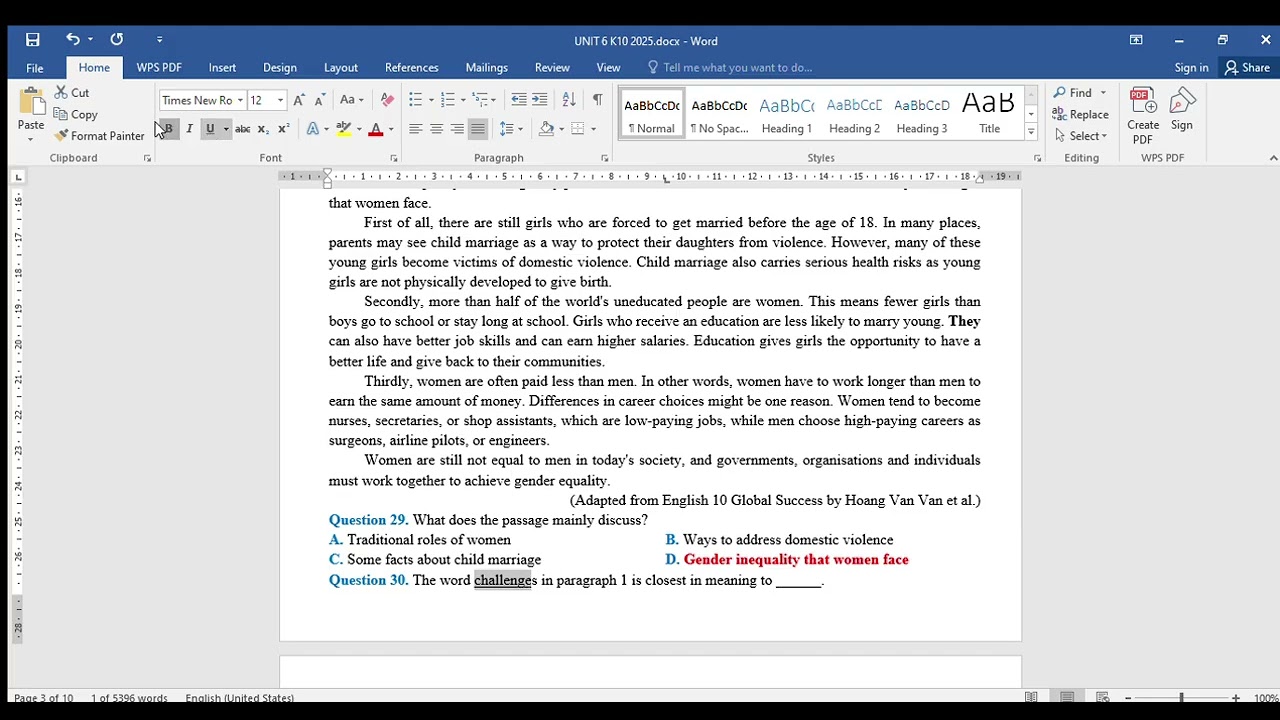The height and width of the screenshot is (720, 1280).
Task: Apply the Heading 3 style
Action: coord(922,113)
